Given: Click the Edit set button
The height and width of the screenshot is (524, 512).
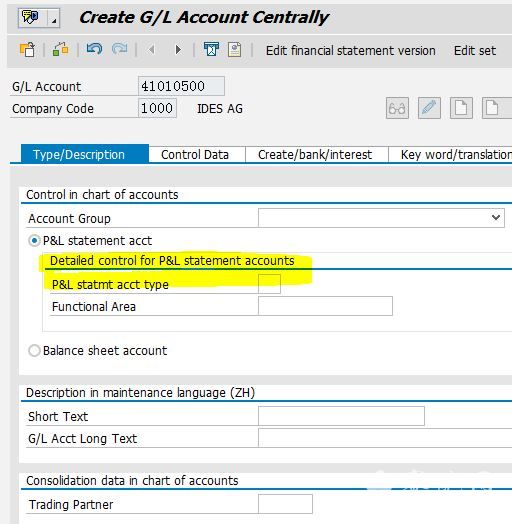Looking at the screenshot, I should pos(475,50).
